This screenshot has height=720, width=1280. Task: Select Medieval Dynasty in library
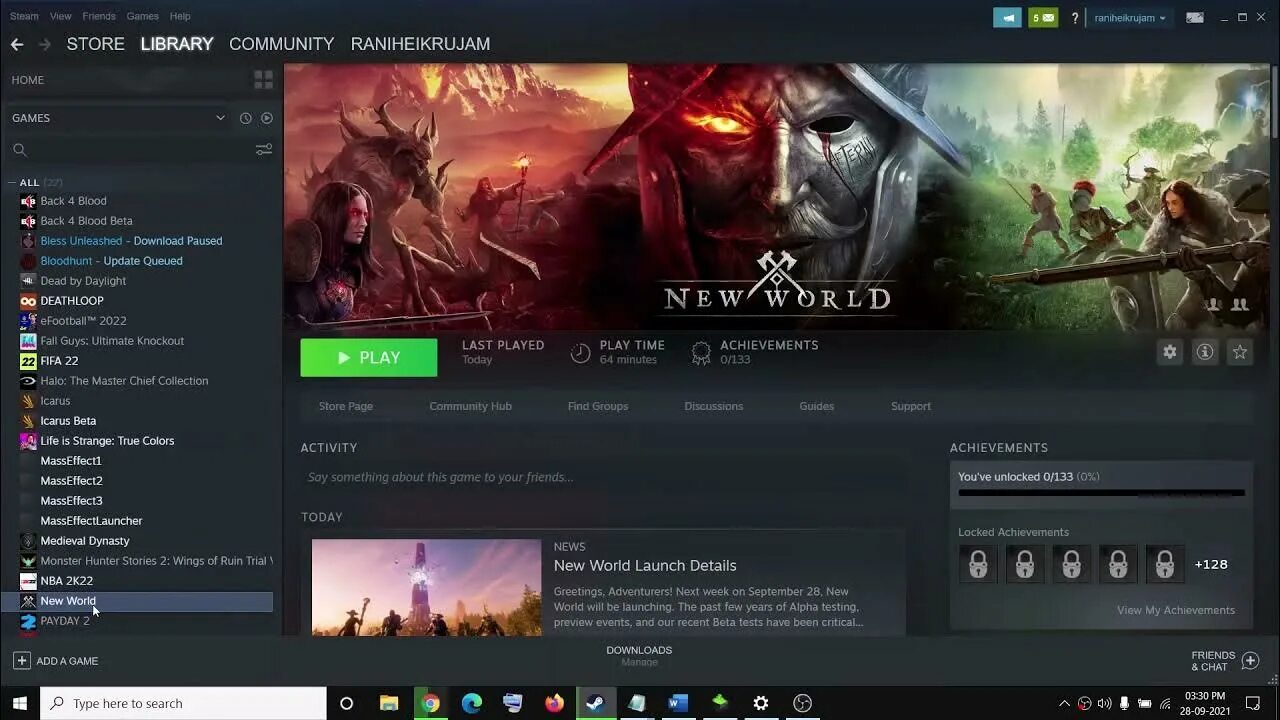(x=85, y=541)
